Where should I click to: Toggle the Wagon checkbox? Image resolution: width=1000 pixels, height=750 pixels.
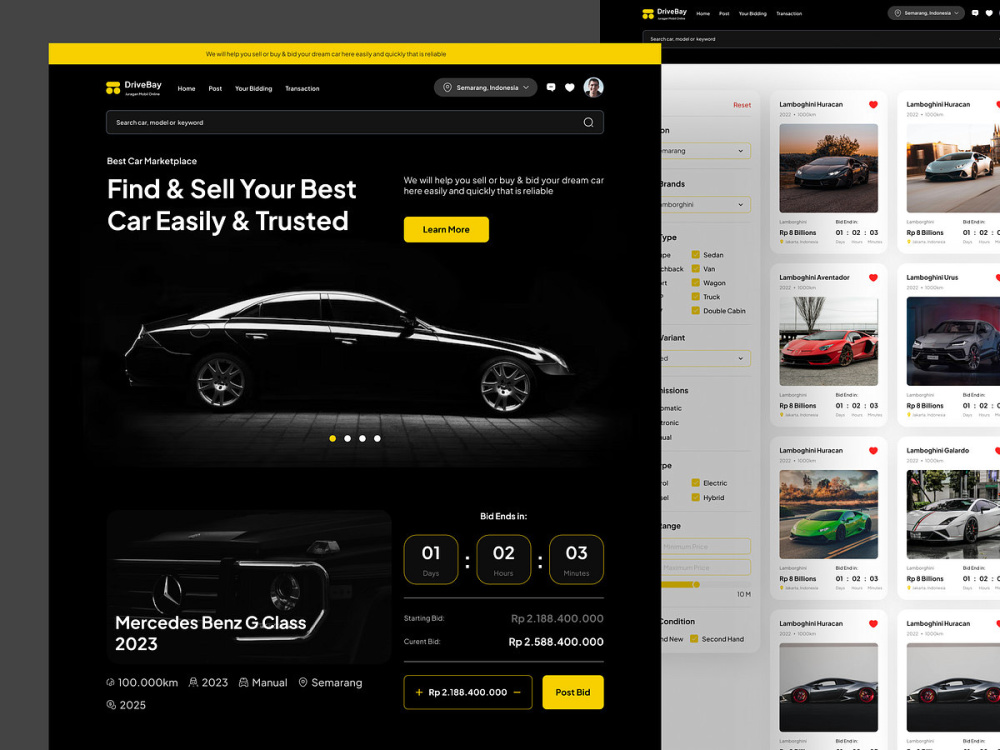696,283
